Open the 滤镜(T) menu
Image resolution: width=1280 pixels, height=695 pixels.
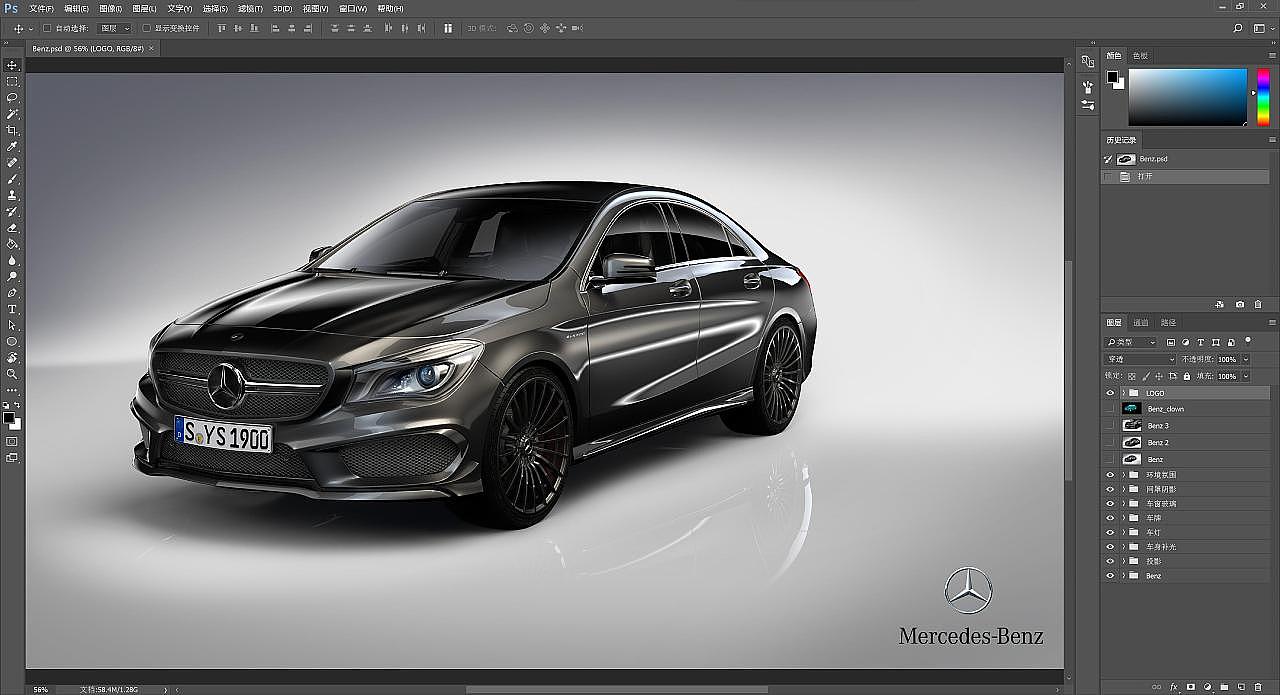(x=250, y=8)
